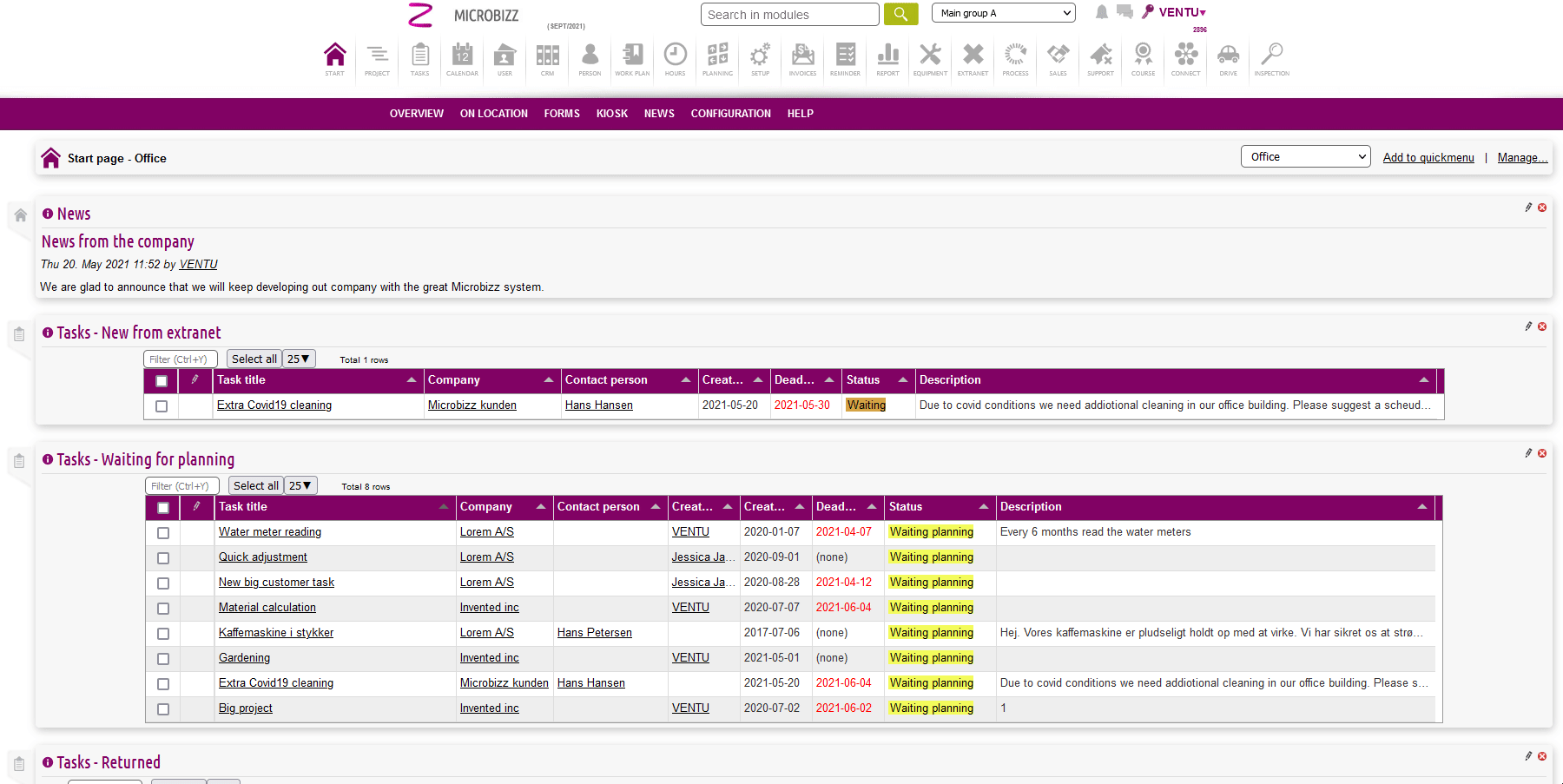Image resolution: width=1563 pixels, height=784 pixels.
Task: Toggle select-all checkbox in Waiting for planning header
Action: (x=163, y=508)
